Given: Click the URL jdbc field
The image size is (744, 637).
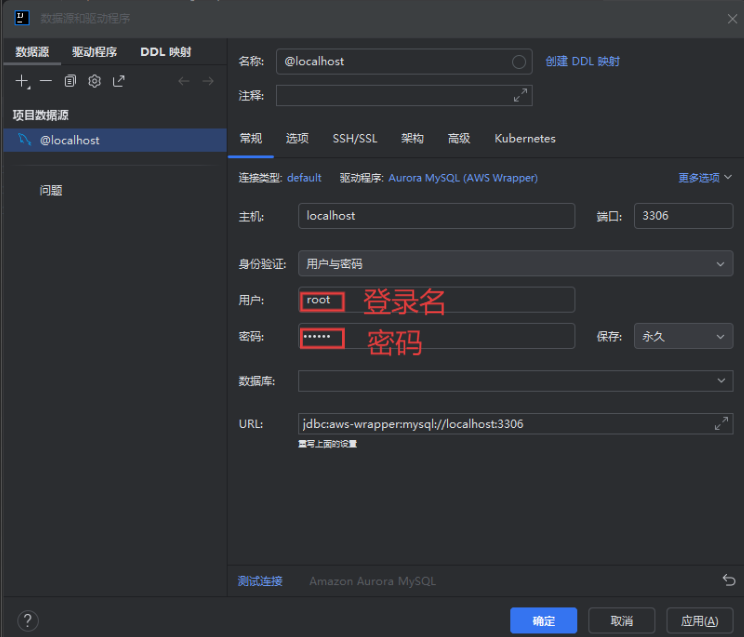Looking at the screenshot, I should (515, 423).
